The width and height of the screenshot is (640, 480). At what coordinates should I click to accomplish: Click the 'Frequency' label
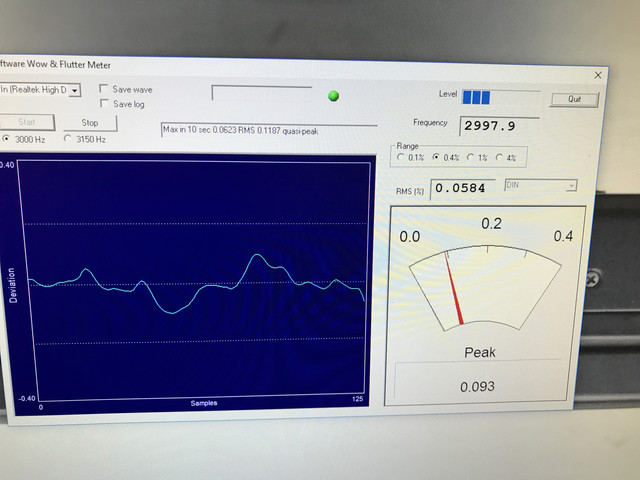click(x=430, y=122)
